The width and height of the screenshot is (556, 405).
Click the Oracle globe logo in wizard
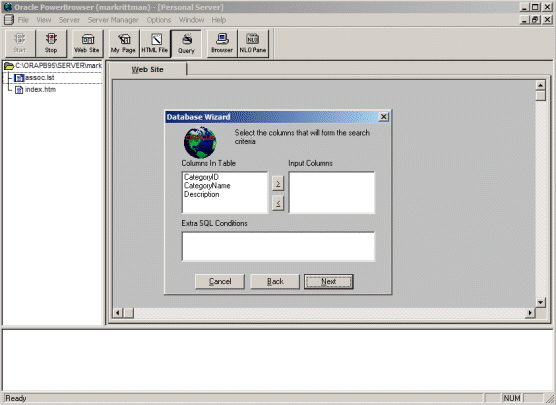click(x=200, y=142)
